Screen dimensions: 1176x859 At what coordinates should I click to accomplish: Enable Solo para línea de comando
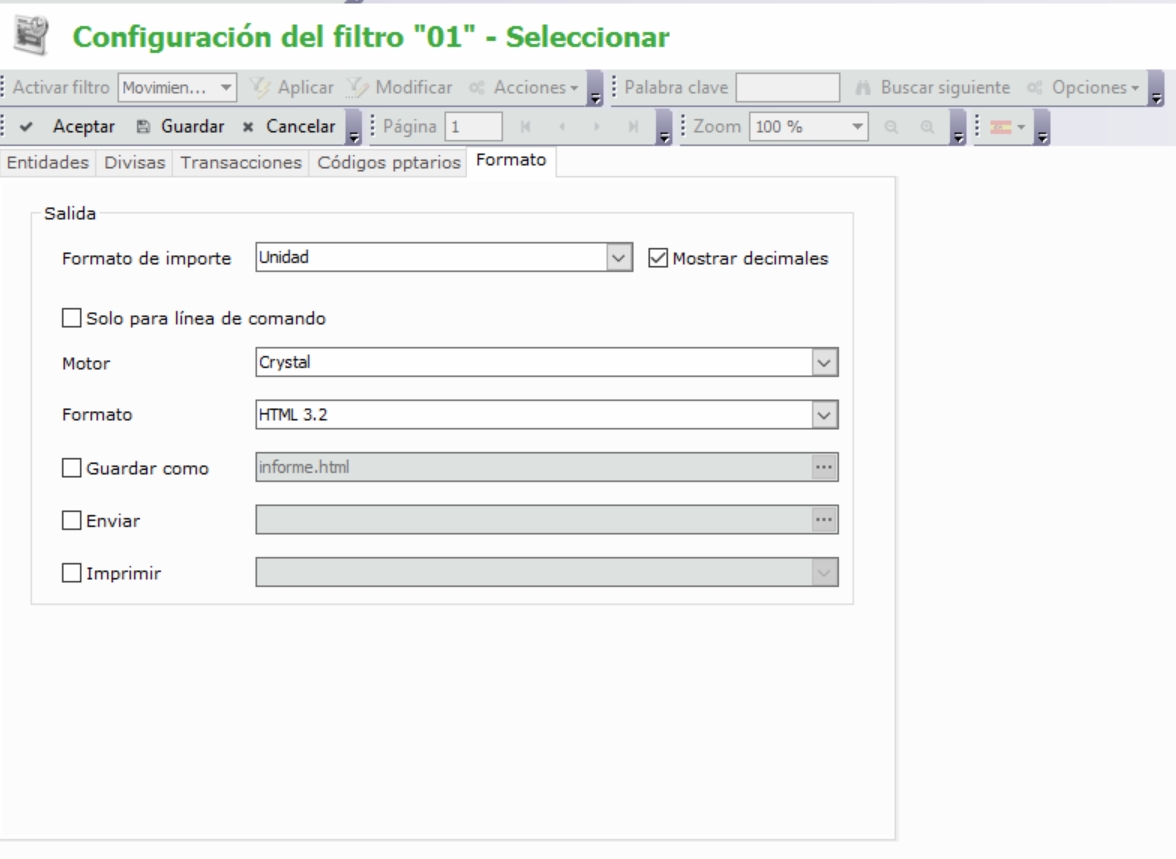(x=72, y=319)
